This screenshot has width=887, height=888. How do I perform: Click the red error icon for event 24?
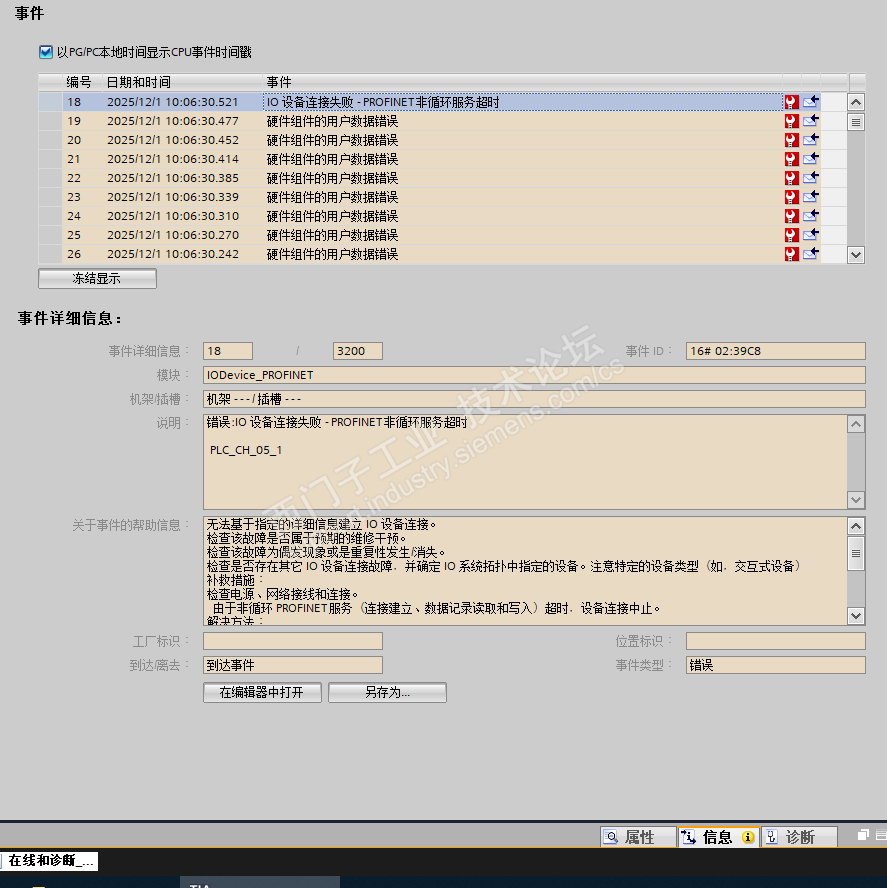click(791, 216)
